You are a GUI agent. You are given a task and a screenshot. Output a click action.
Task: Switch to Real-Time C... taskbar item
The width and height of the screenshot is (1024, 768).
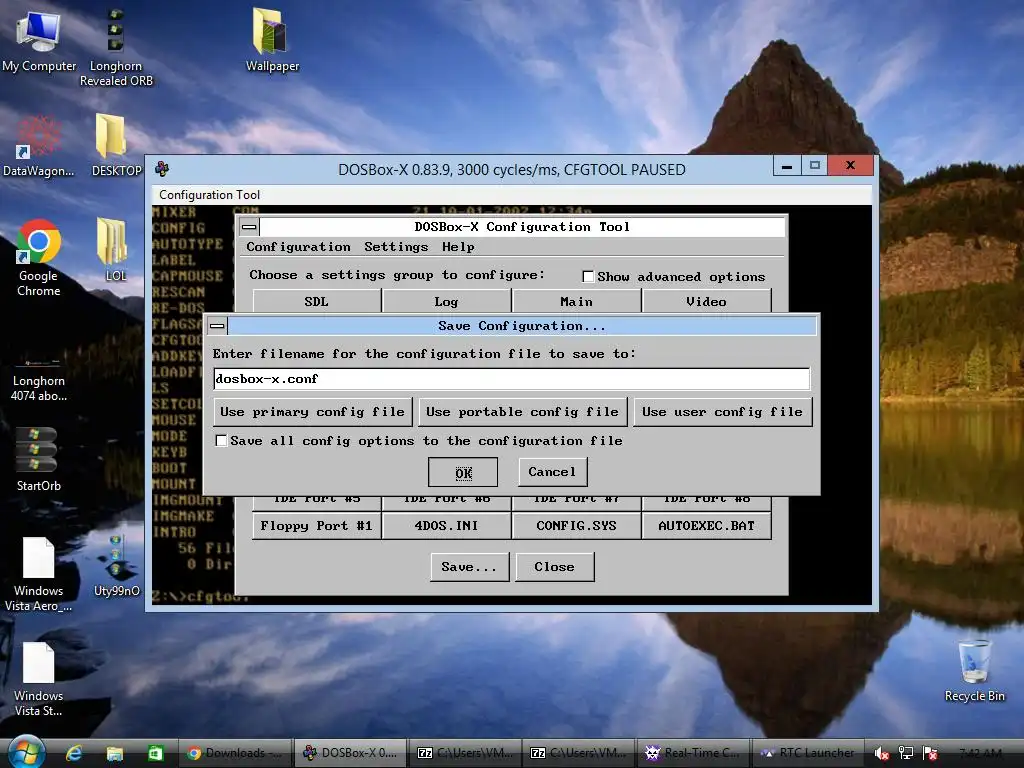(x=692, y=753)
